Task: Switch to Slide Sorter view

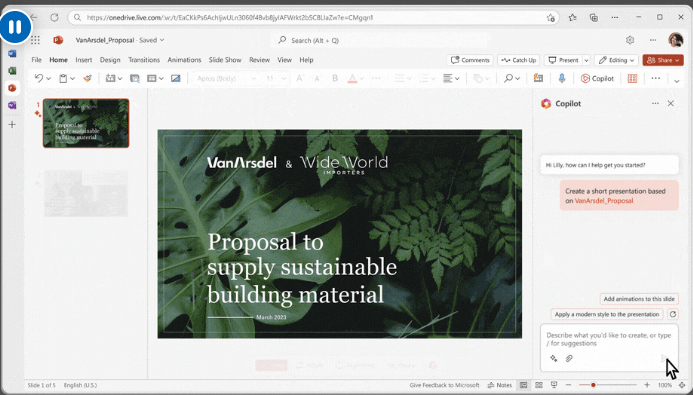Action: 539,385
